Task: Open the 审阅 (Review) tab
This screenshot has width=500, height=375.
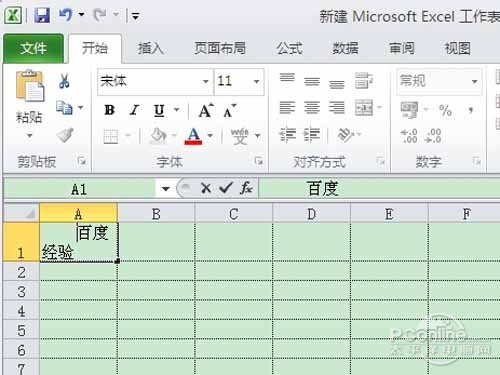Action: point(402,48)
